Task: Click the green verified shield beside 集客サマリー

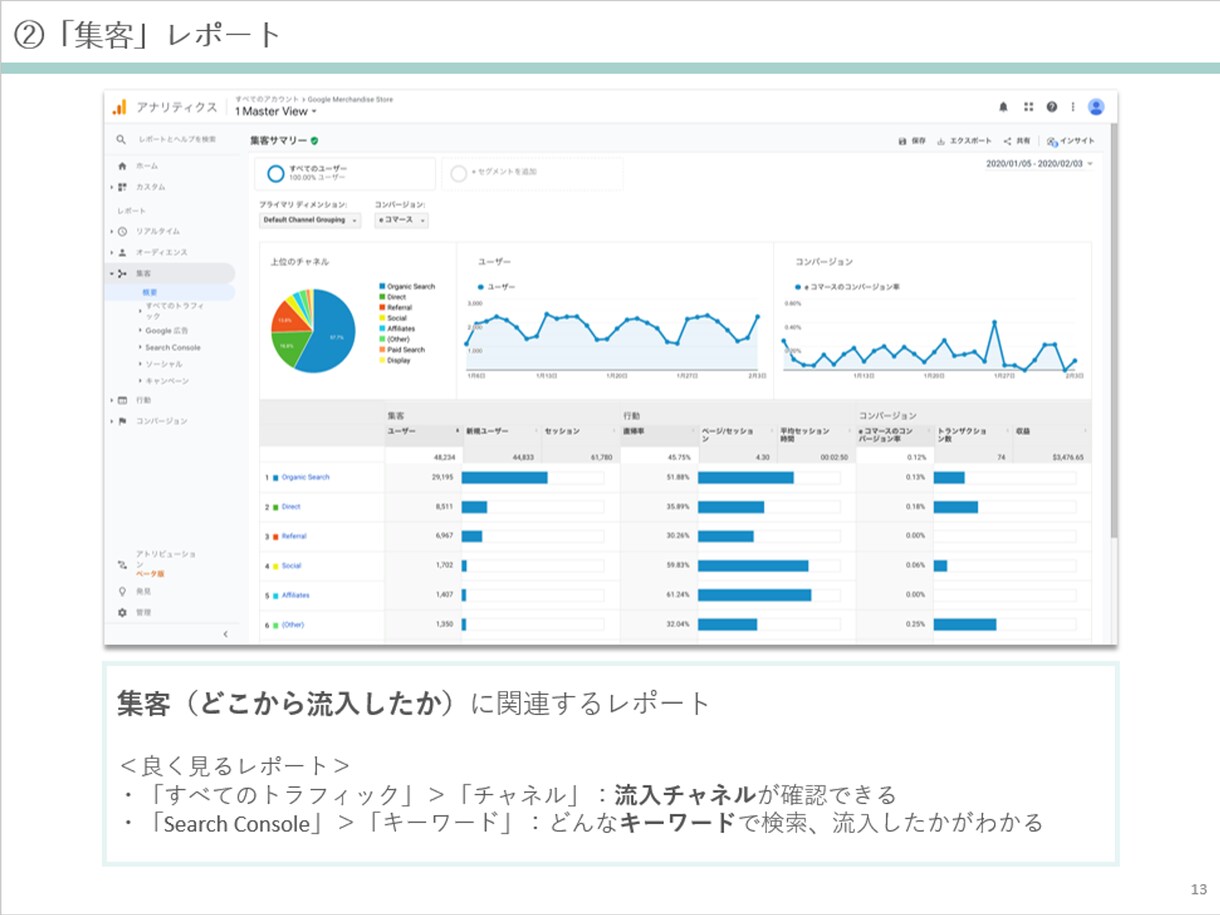Action: point(314,141)
